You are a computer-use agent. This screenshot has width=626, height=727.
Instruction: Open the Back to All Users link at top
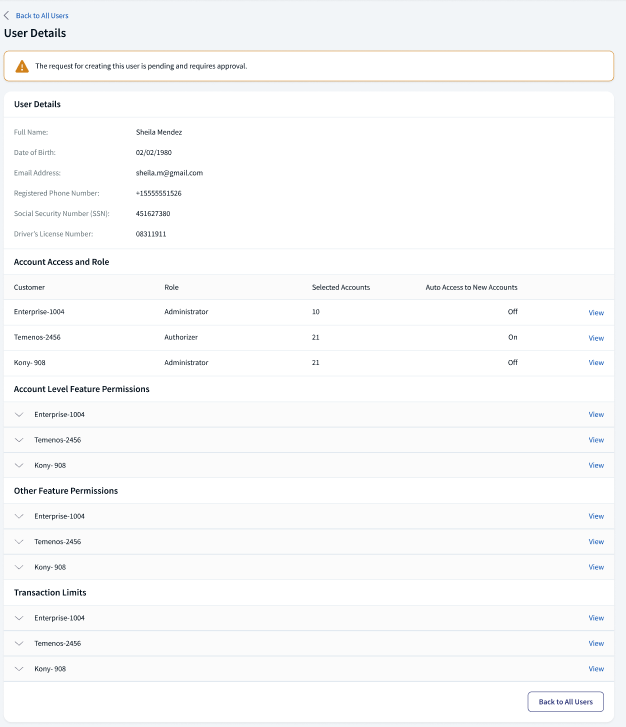coord(42,16)
